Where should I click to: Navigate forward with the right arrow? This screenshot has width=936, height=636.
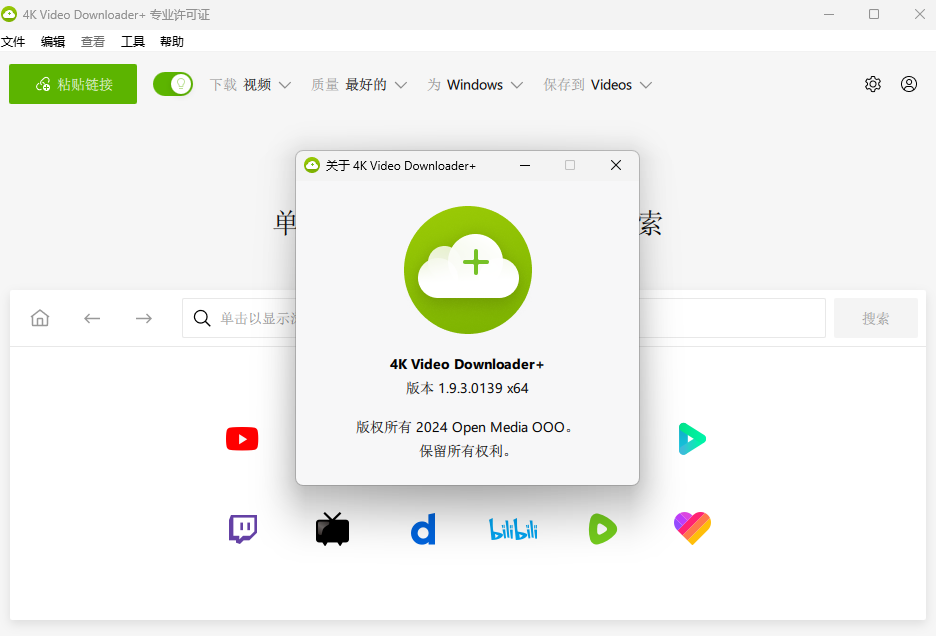[144, 318]
